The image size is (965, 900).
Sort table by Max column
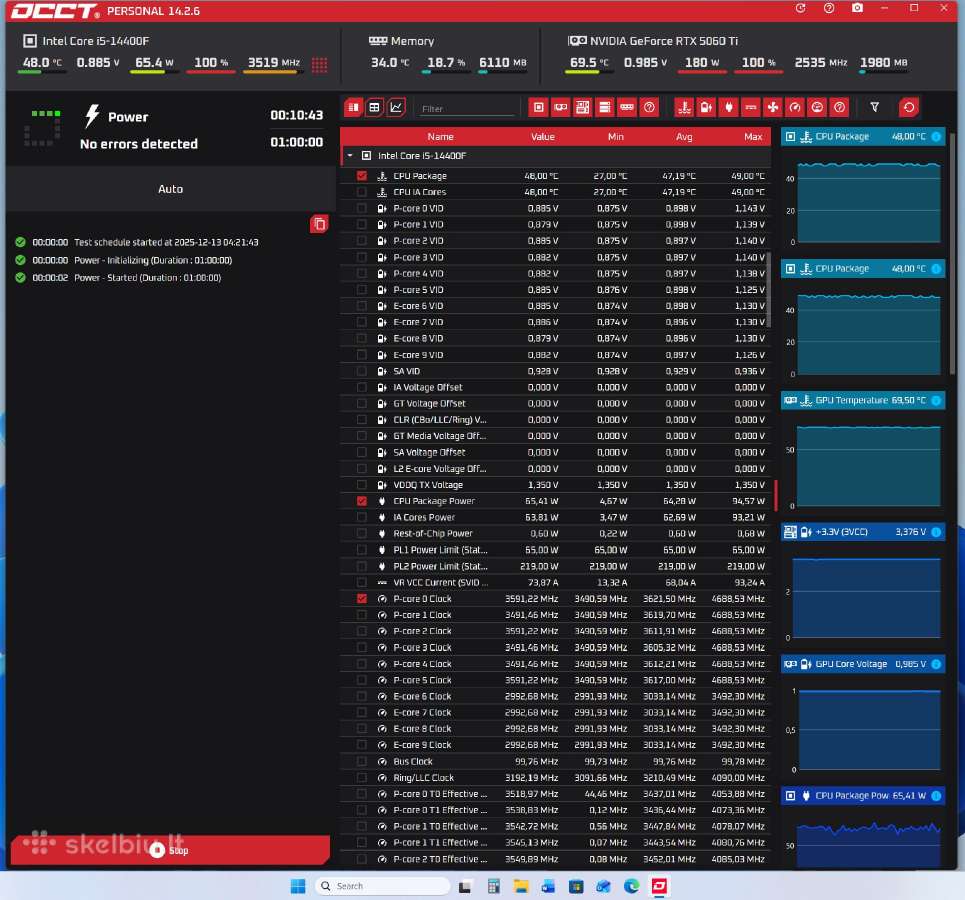tap(753, 137)
